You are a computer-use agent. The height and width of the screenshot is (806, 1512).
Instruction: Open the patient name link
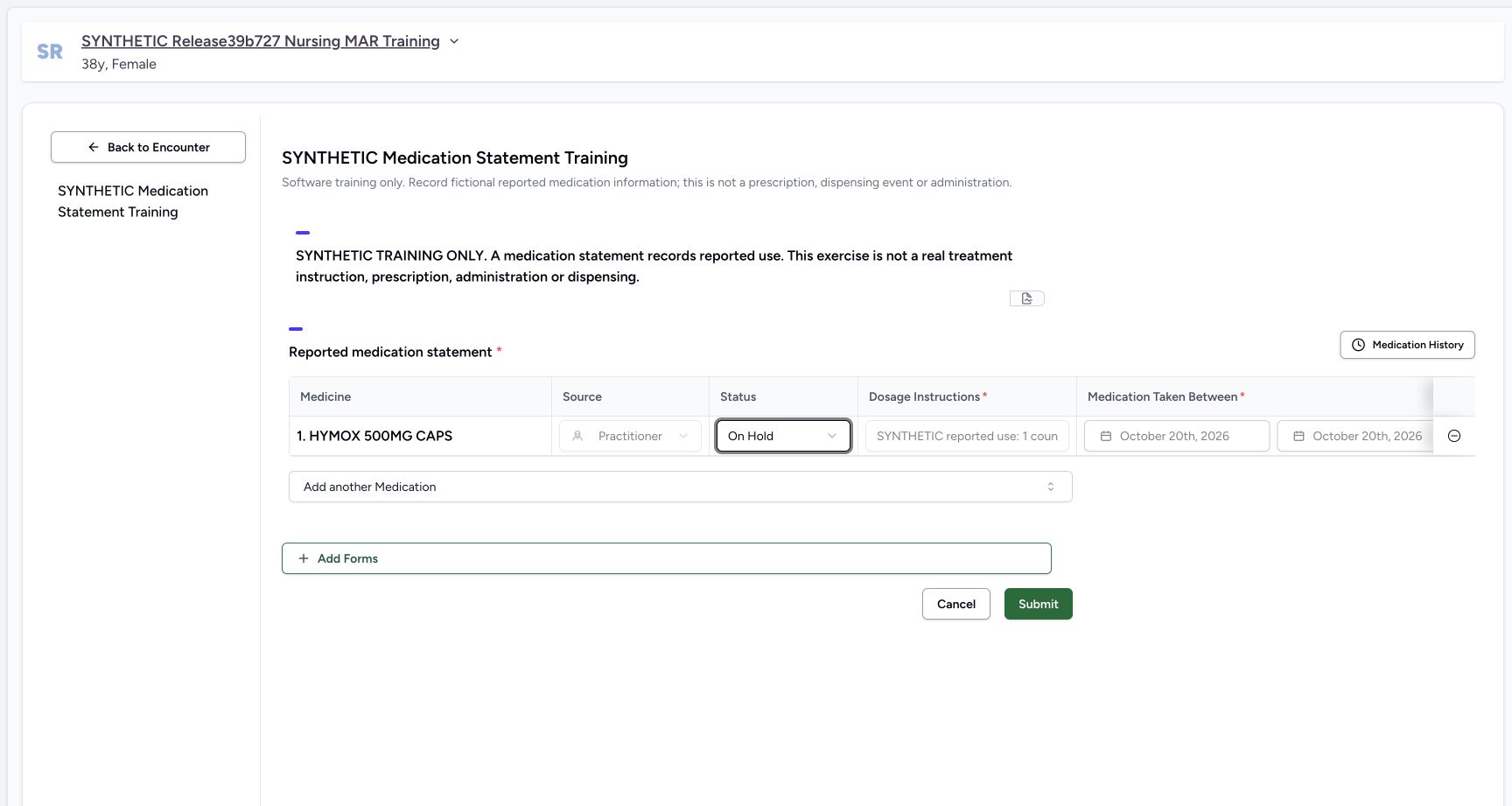coord(261,41)
